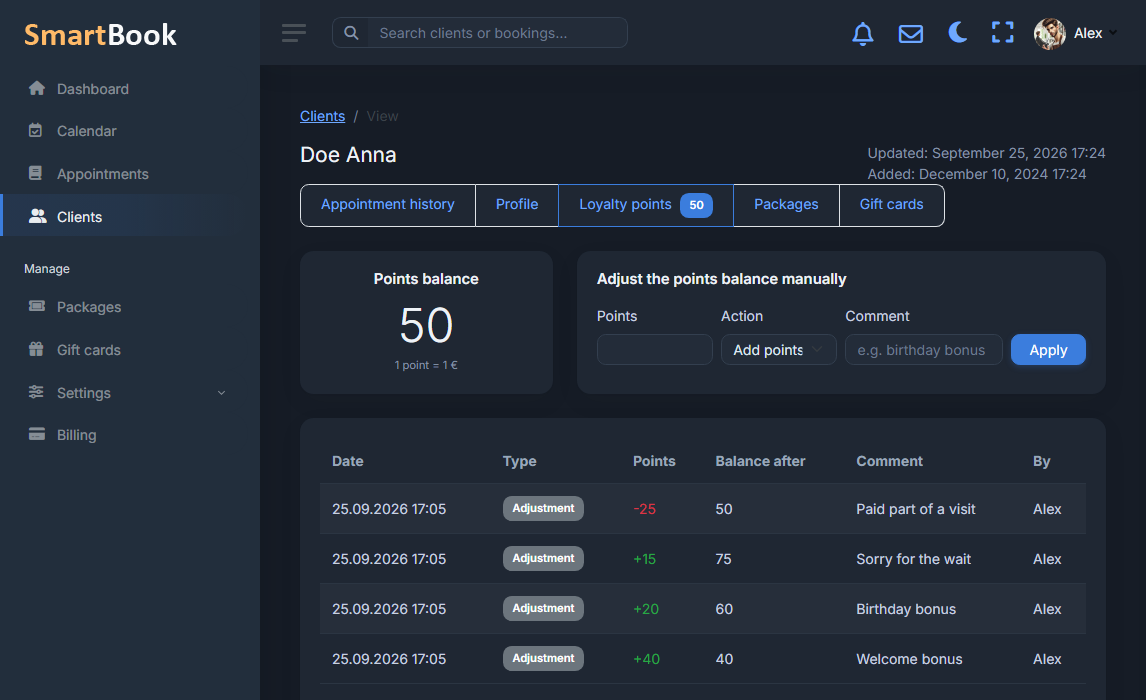Click the SmartBook logo

(100, 34)
